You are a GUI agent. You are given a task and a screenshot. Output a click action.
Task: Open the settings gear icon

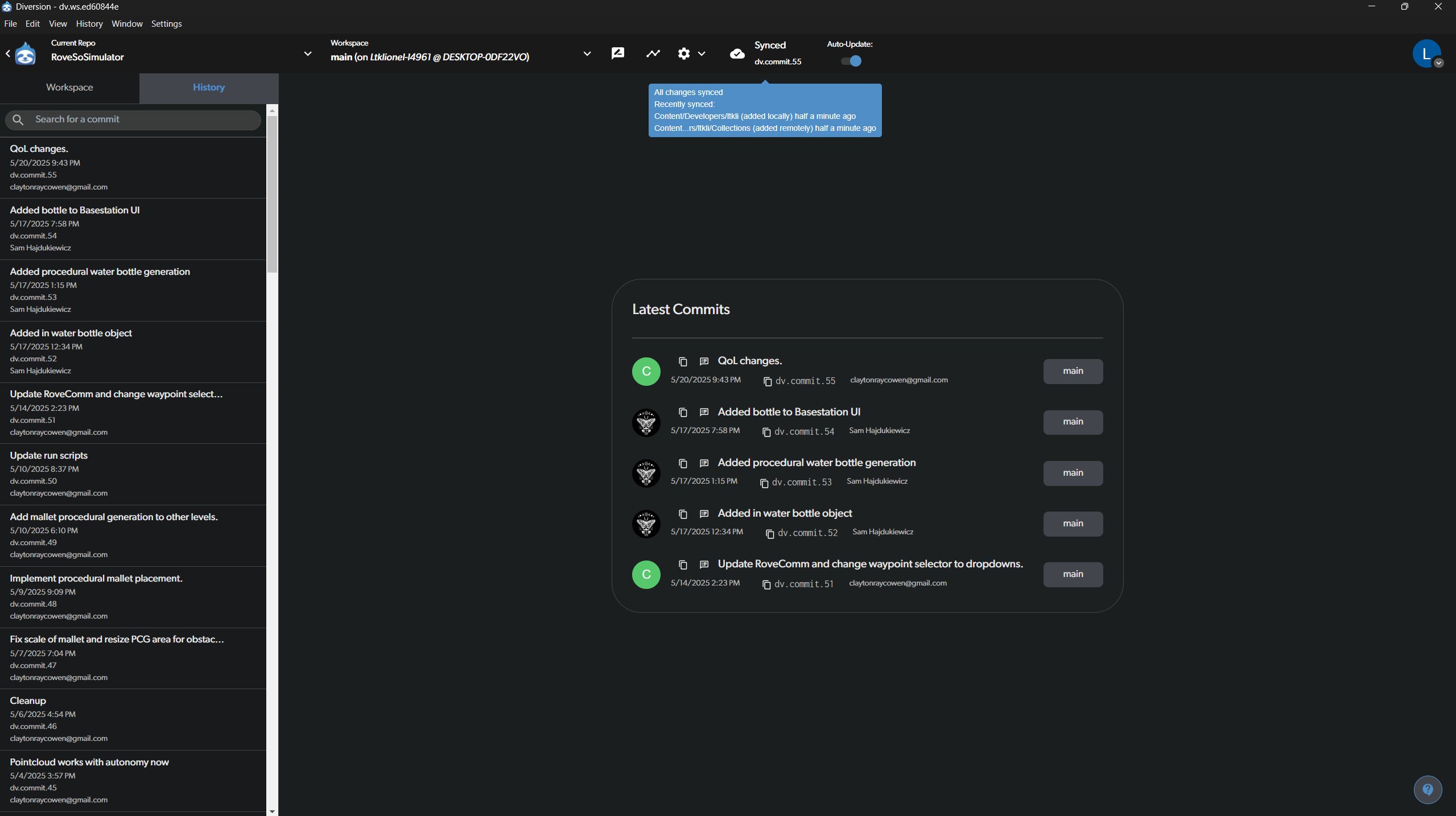[x=684, y=53]
